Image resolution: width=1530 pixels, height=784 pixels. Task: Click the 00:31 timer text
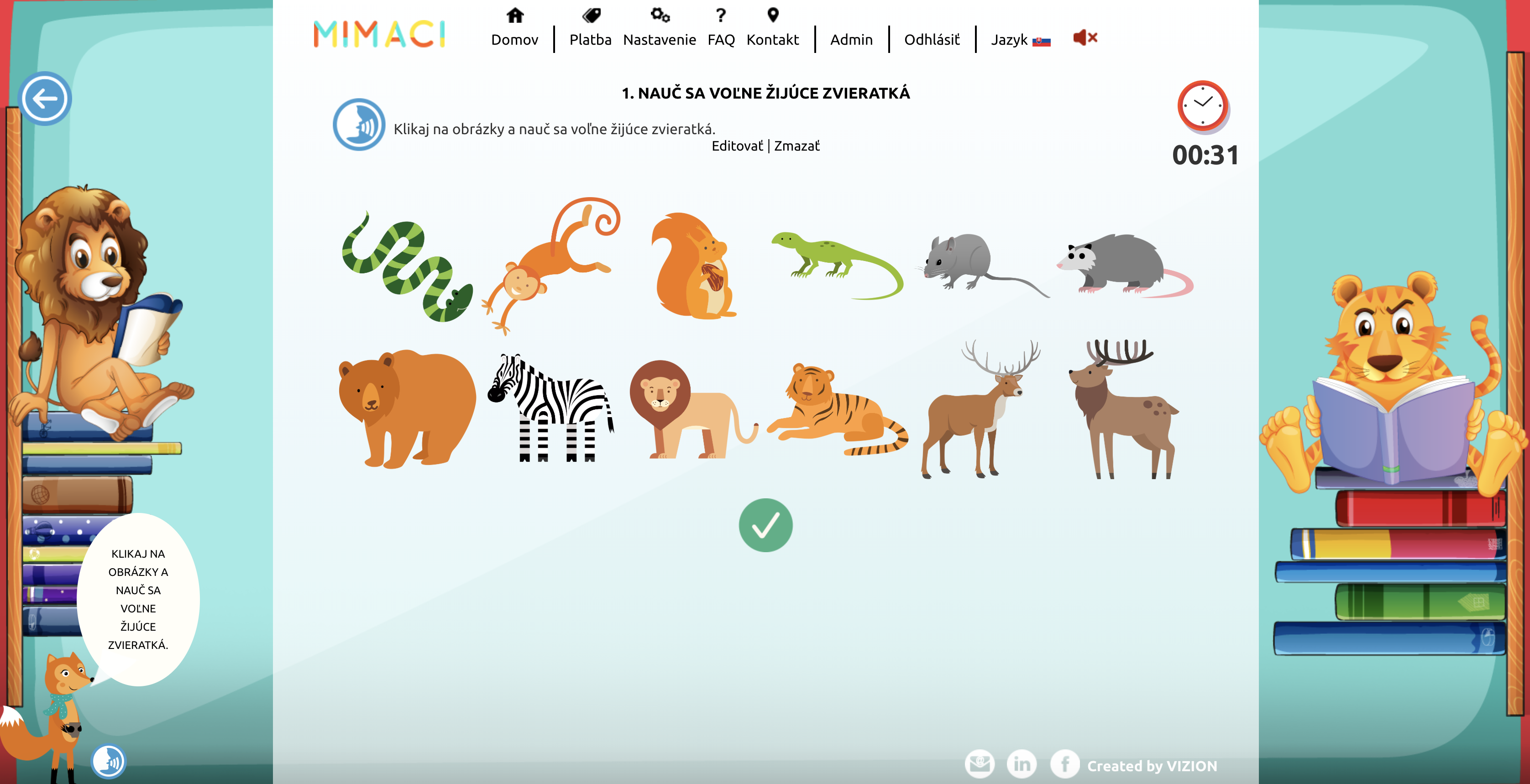1205,156
